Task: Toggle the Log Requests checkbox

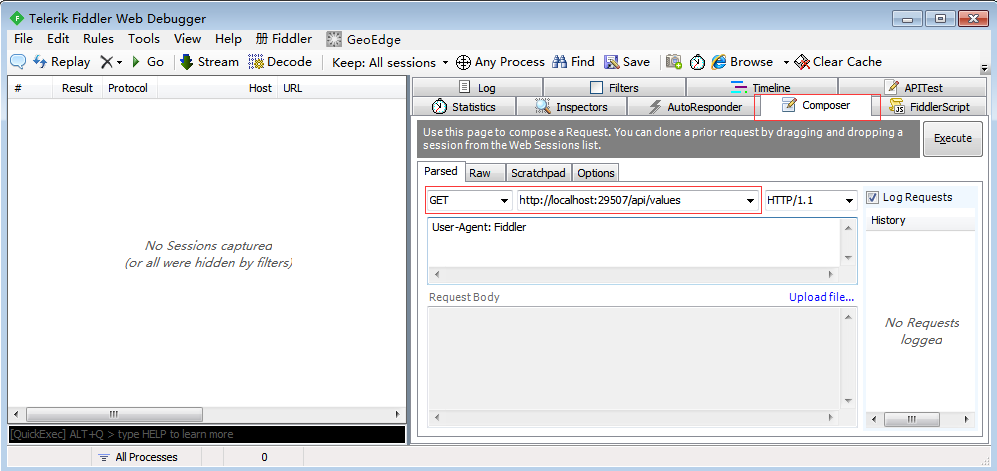Action: 873,197
